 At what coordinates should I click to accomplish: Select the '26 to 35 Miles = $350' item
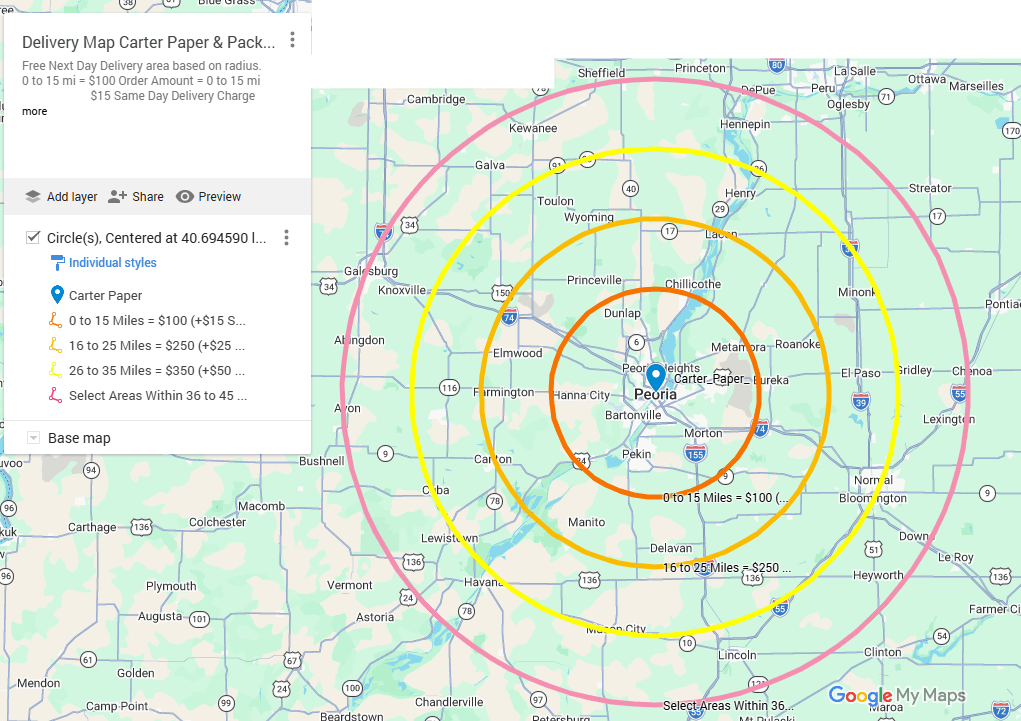pyautogui.click(x=157, y=370)
